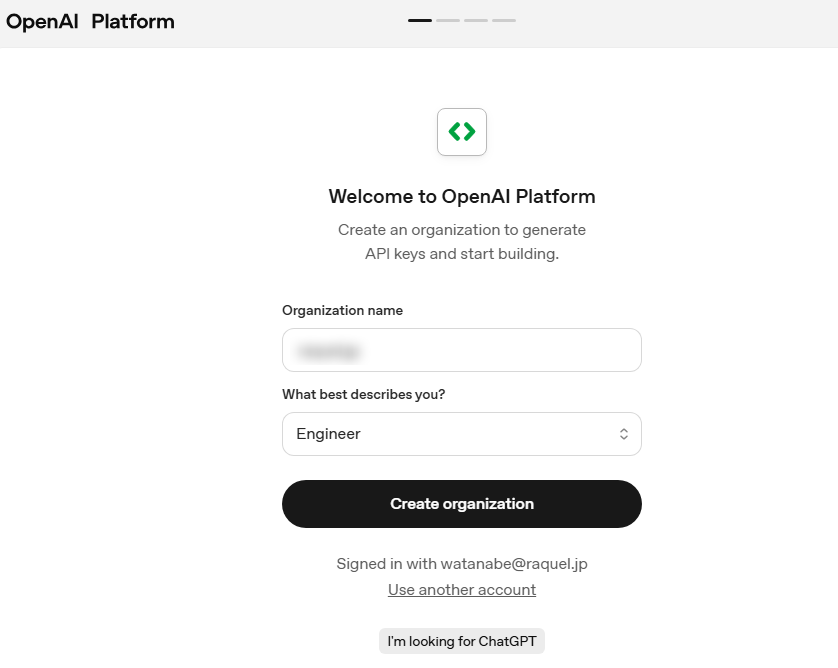Select the fourth progress step indicator
Image resolution: width=838 pixels, height=668 pixels.
click(504, 20)
